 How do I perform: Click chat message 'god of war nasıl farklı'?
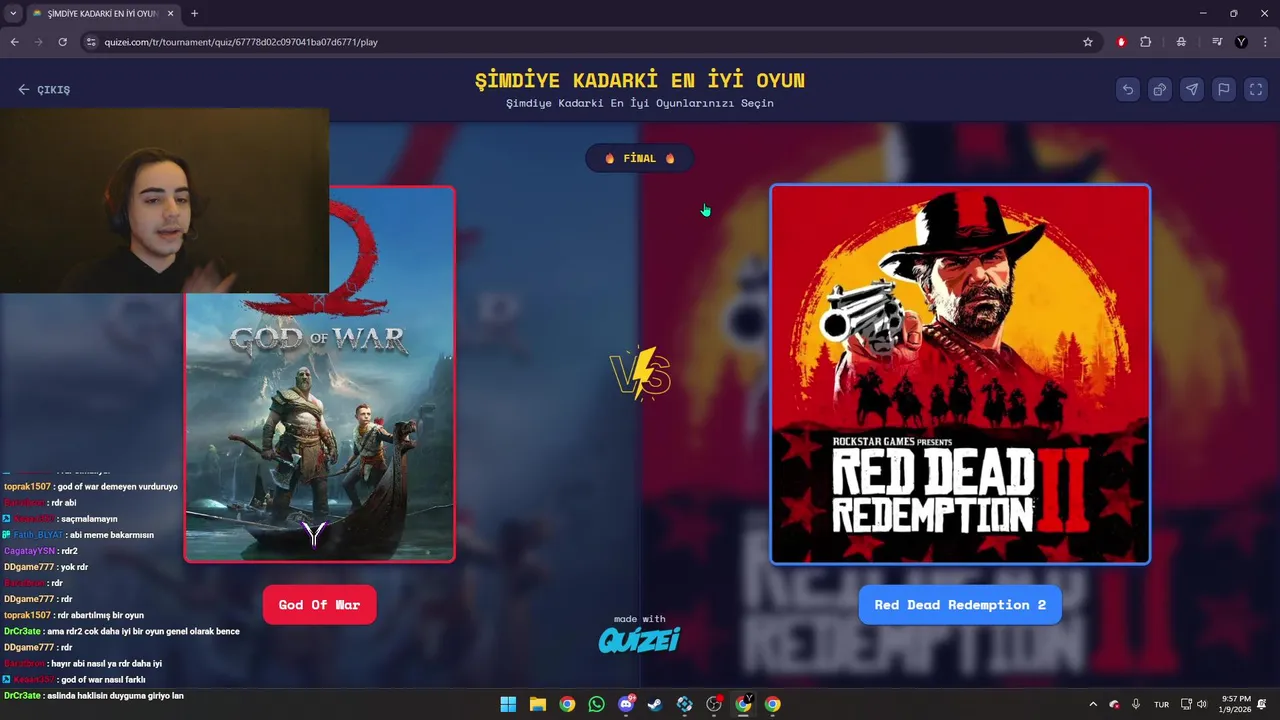(x=103, y=679)
